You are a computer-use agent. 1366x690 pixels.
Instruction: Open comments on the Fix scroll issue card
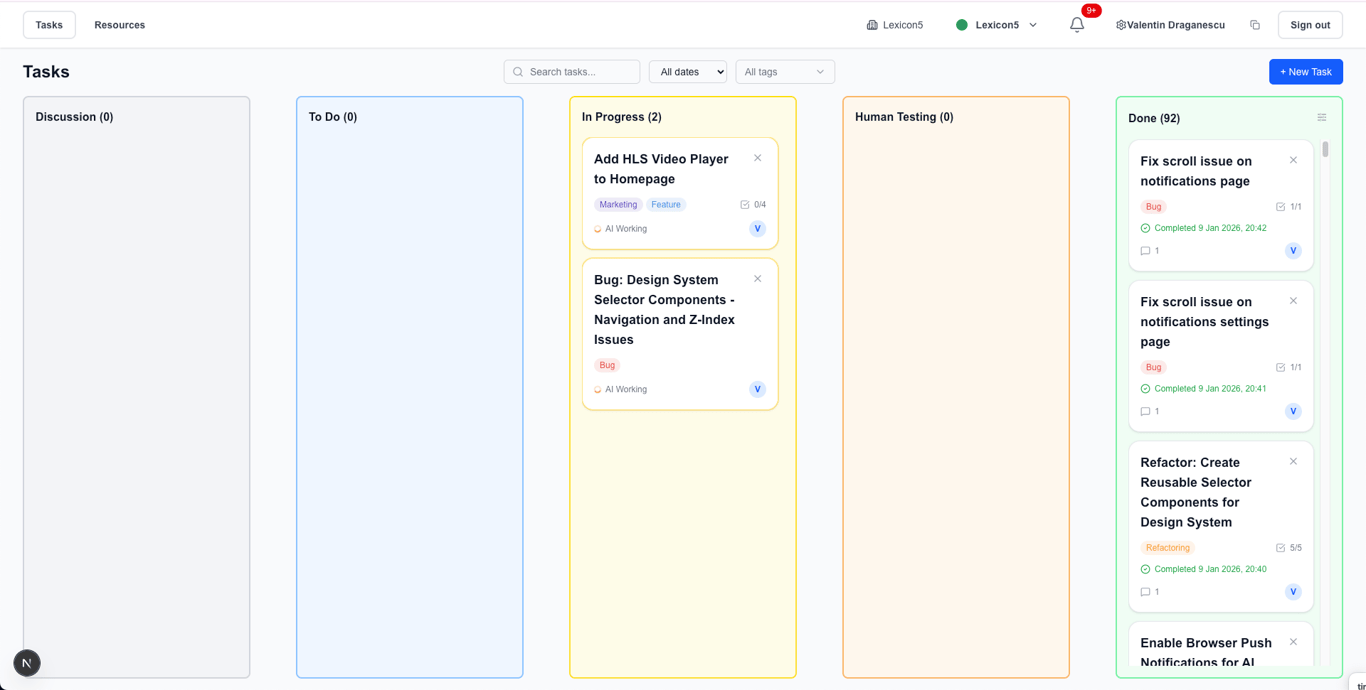pos(1146,251)
